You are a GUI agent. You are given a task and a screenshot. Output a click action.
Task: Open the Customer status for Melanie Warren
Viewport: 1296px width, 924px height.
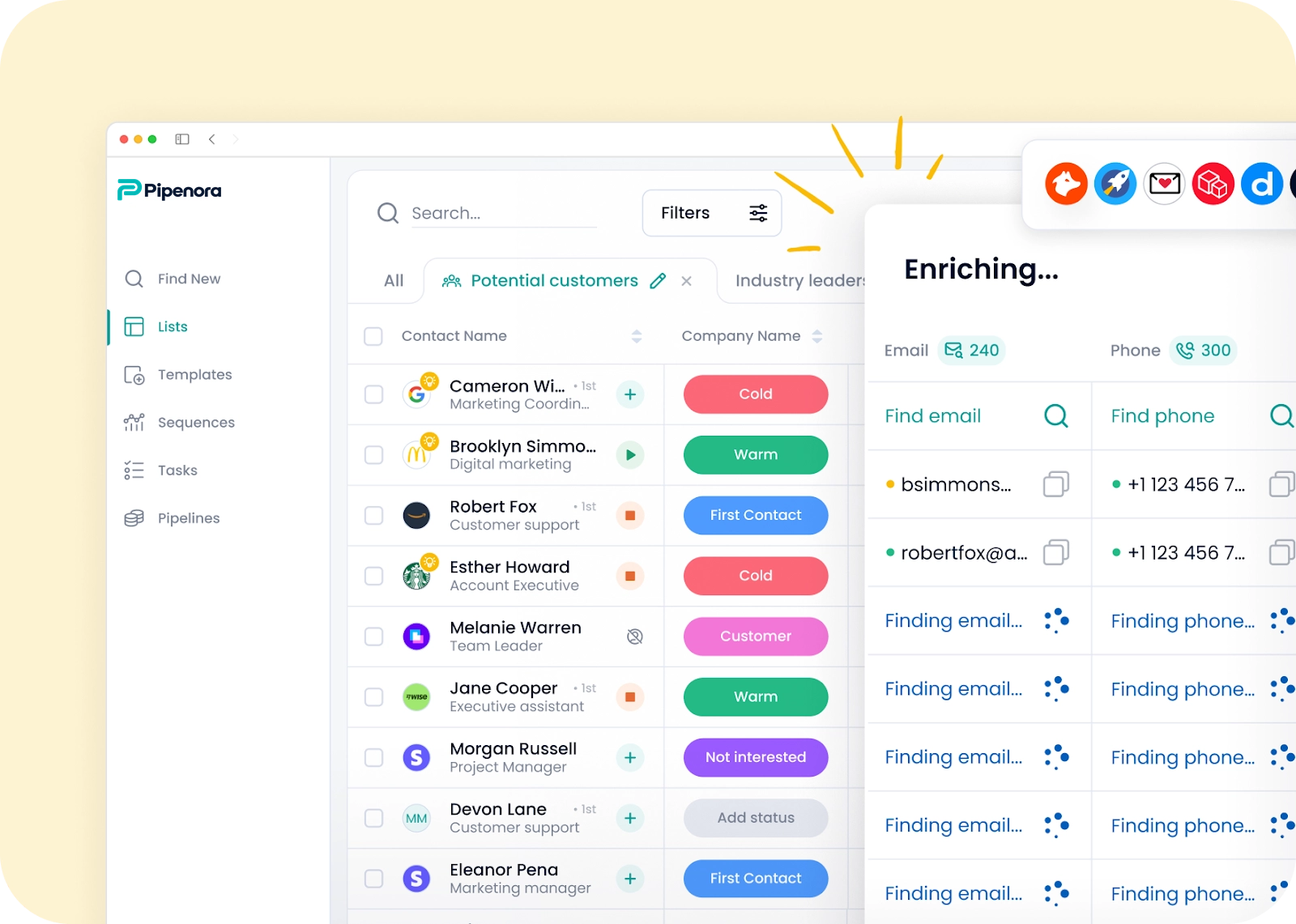756,637
